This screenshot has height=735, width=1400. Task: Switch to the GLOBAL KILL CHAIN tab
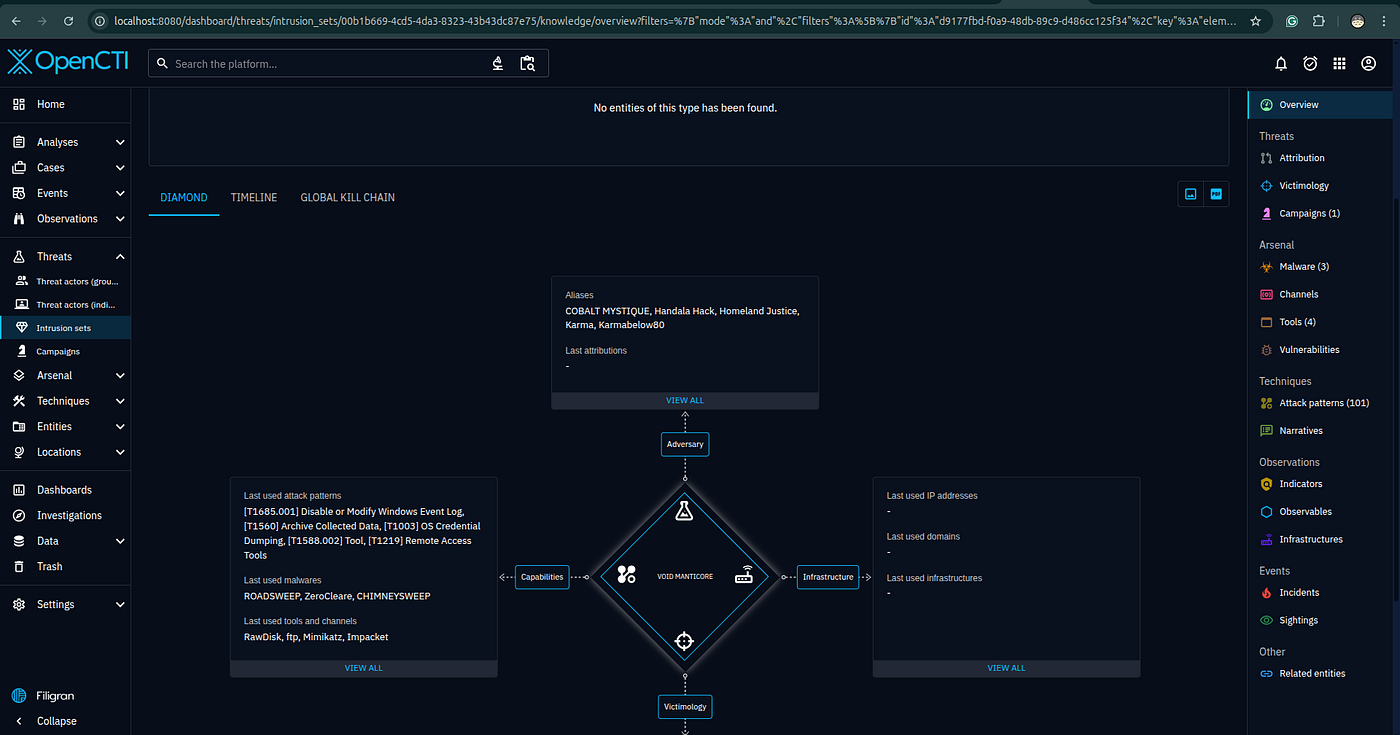348,198
